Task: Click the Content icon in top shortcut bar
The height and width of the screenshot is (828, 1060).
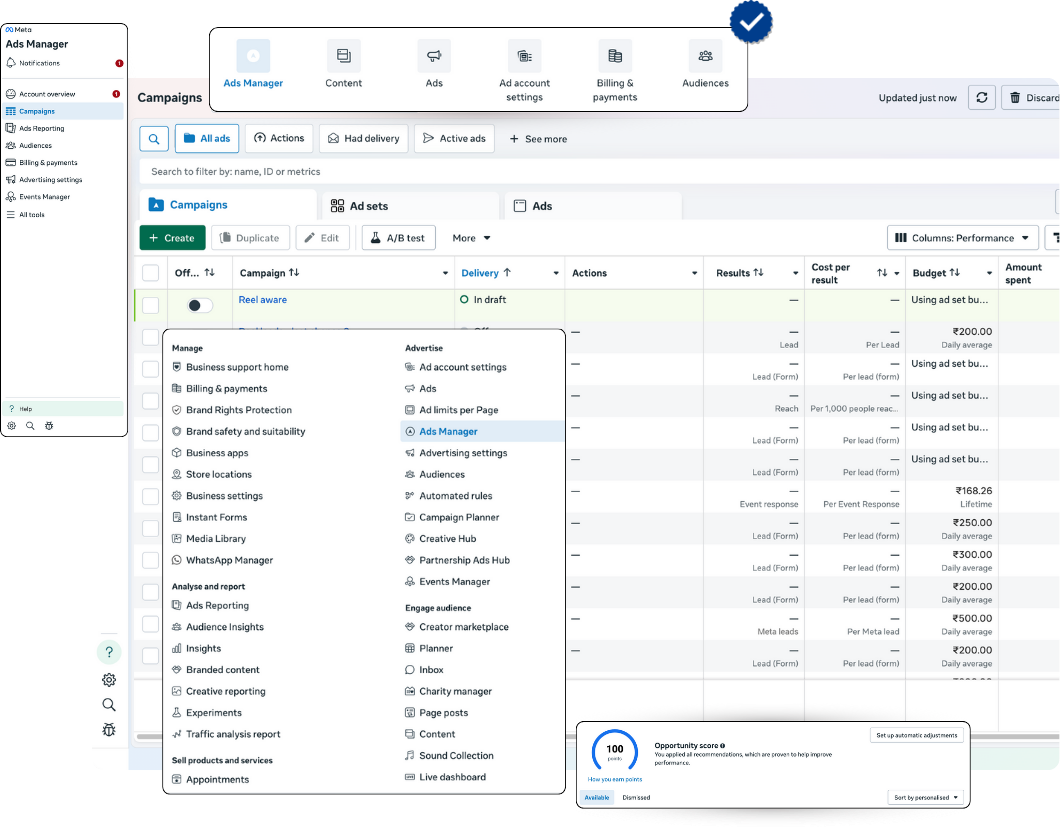Action: tap(343, 56)
